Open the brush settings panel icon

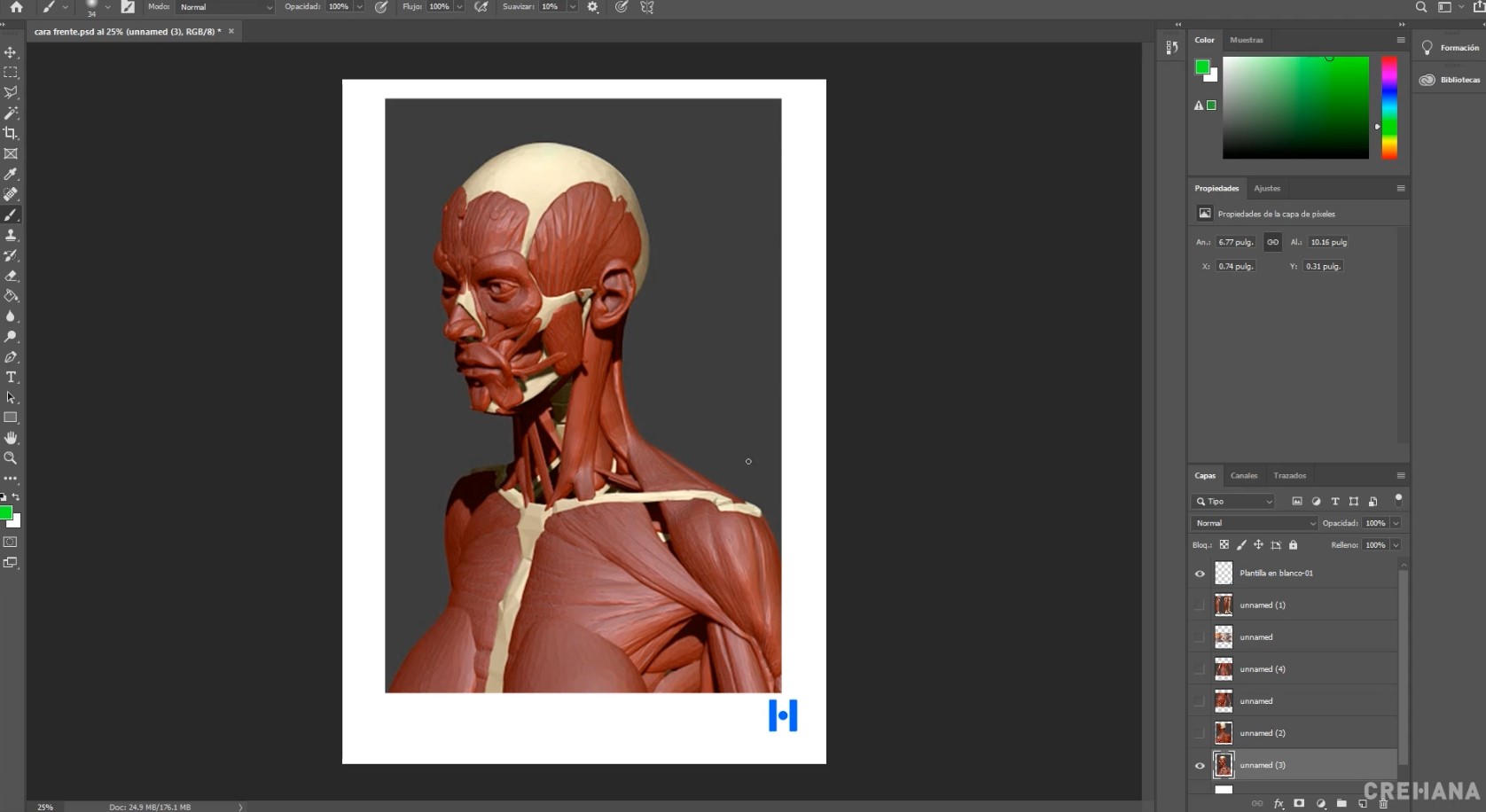point(128,7)
